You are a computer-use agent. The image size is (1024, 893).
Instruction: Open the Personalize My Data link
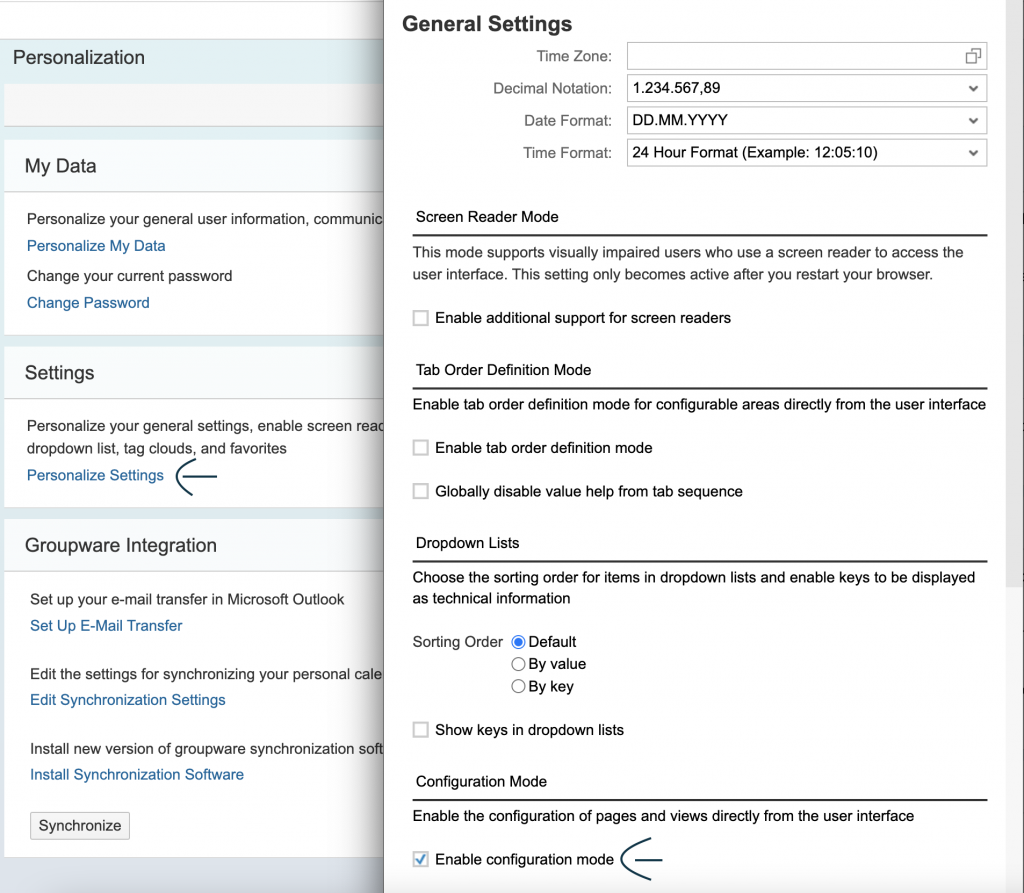click(96, 246)
